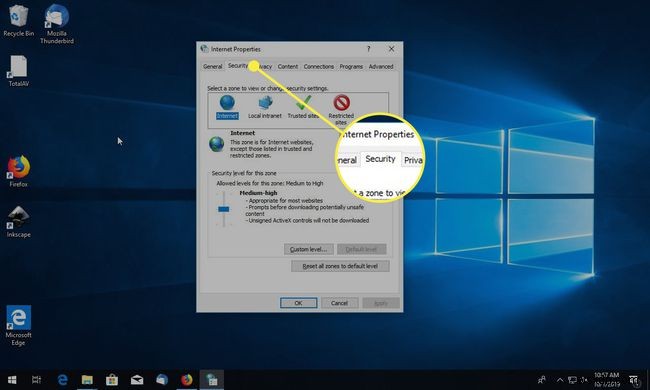Open the Windows Start menu
This screenshot has height=390, width=650.
click(x=12, y=380)
